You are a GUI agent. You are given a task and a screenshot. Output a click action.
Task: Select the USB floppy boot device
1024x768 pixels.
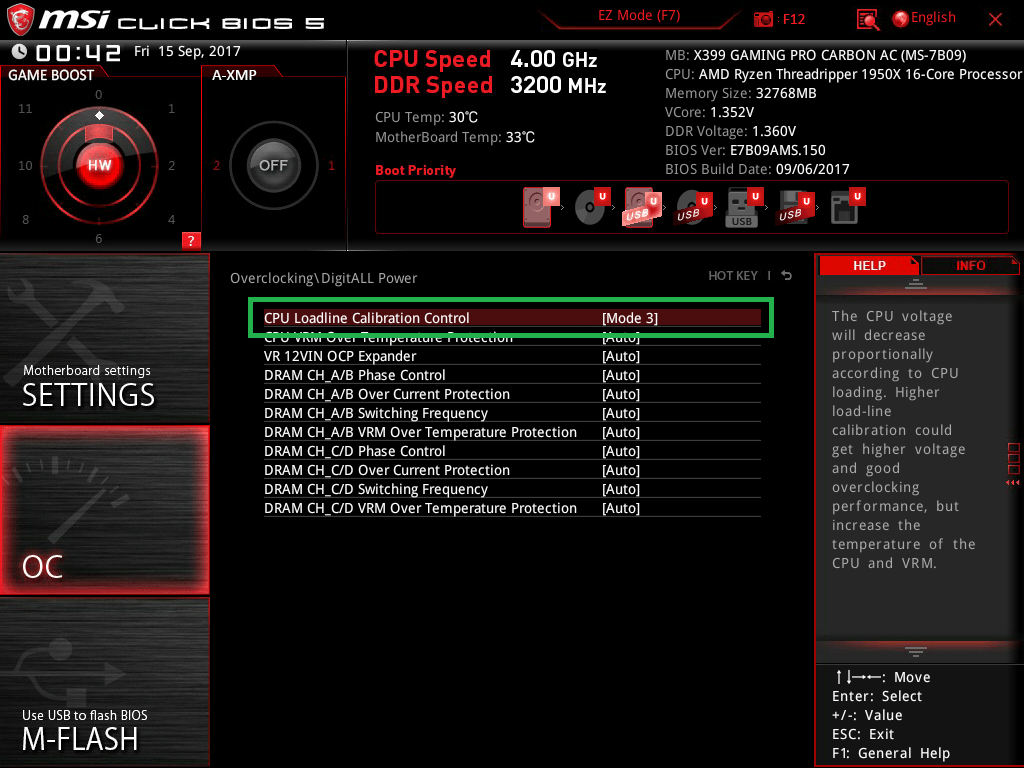pyautogui.click(x=795, y=208)
